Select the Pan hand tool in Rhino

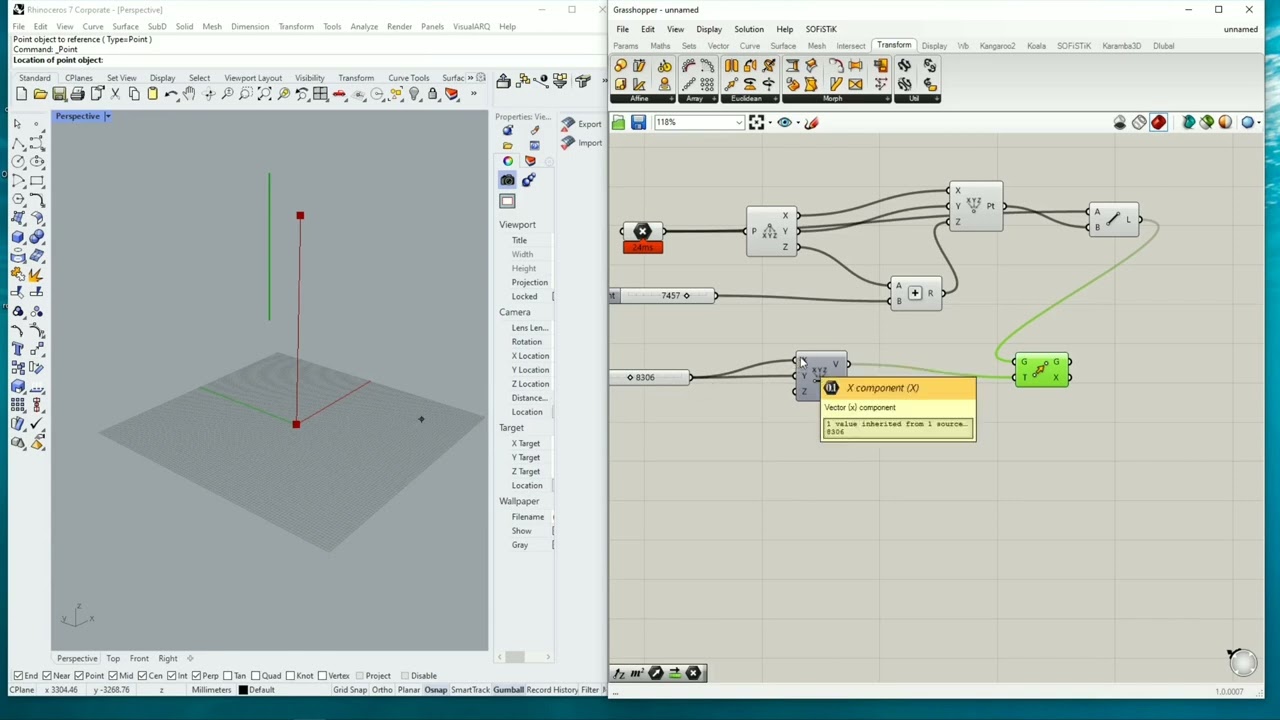[x=189, y=94]
